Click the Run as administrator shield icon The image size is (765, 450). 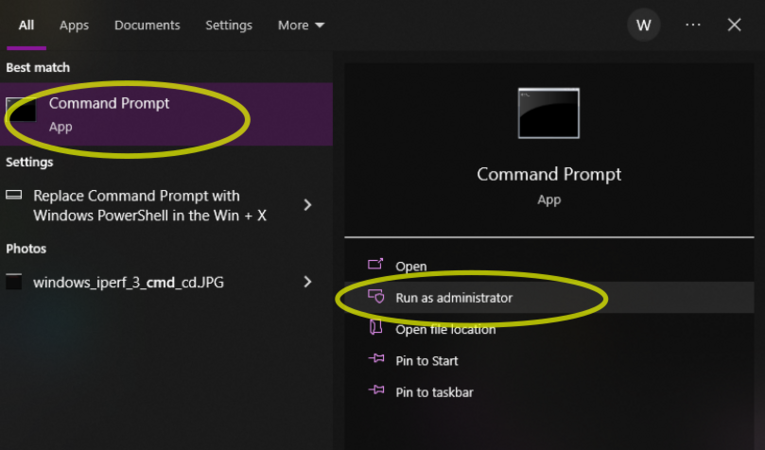pos(376,297)
